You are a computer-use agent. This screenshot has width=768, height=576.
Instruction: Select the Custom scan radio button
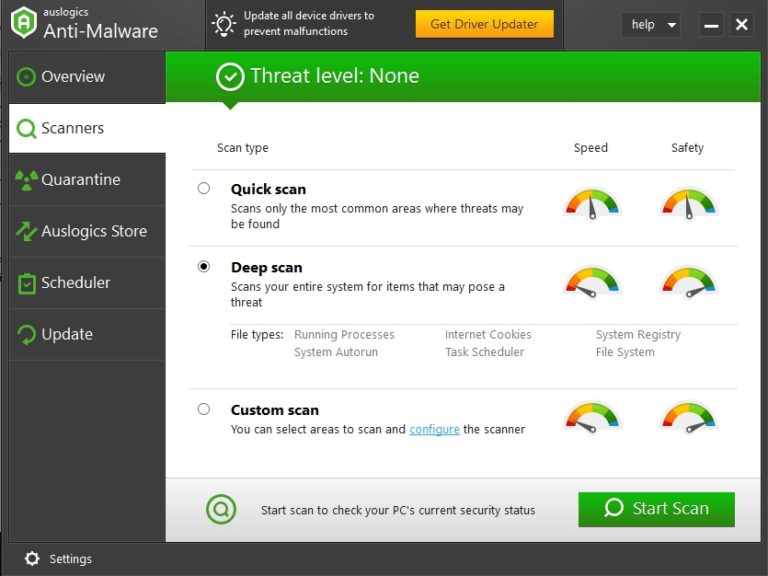pyautogui.click(x=204, y=409)
